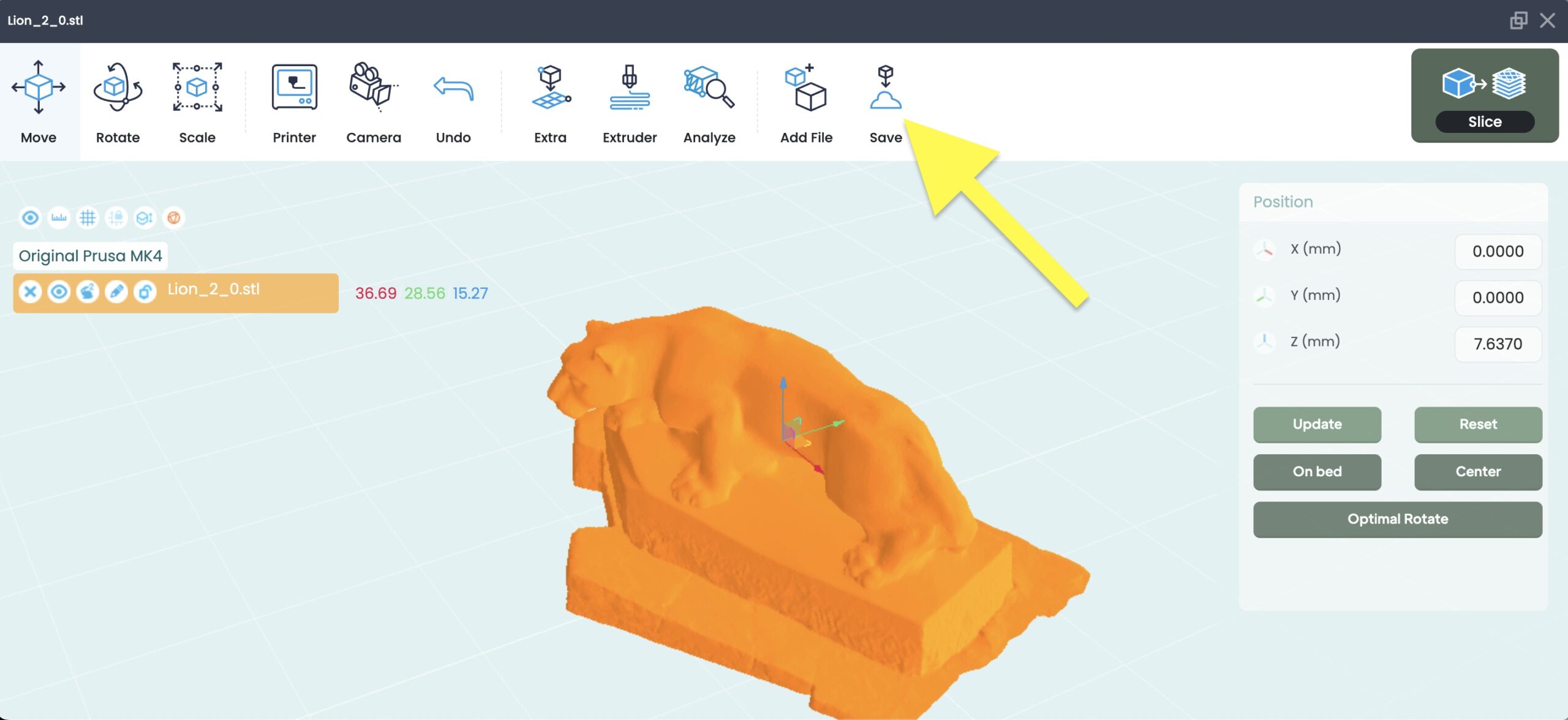Viewport: 1568px width, 720px height.
Task: Toggle the scene visibility eye icon above printer name
Action: tap(30, 217)
